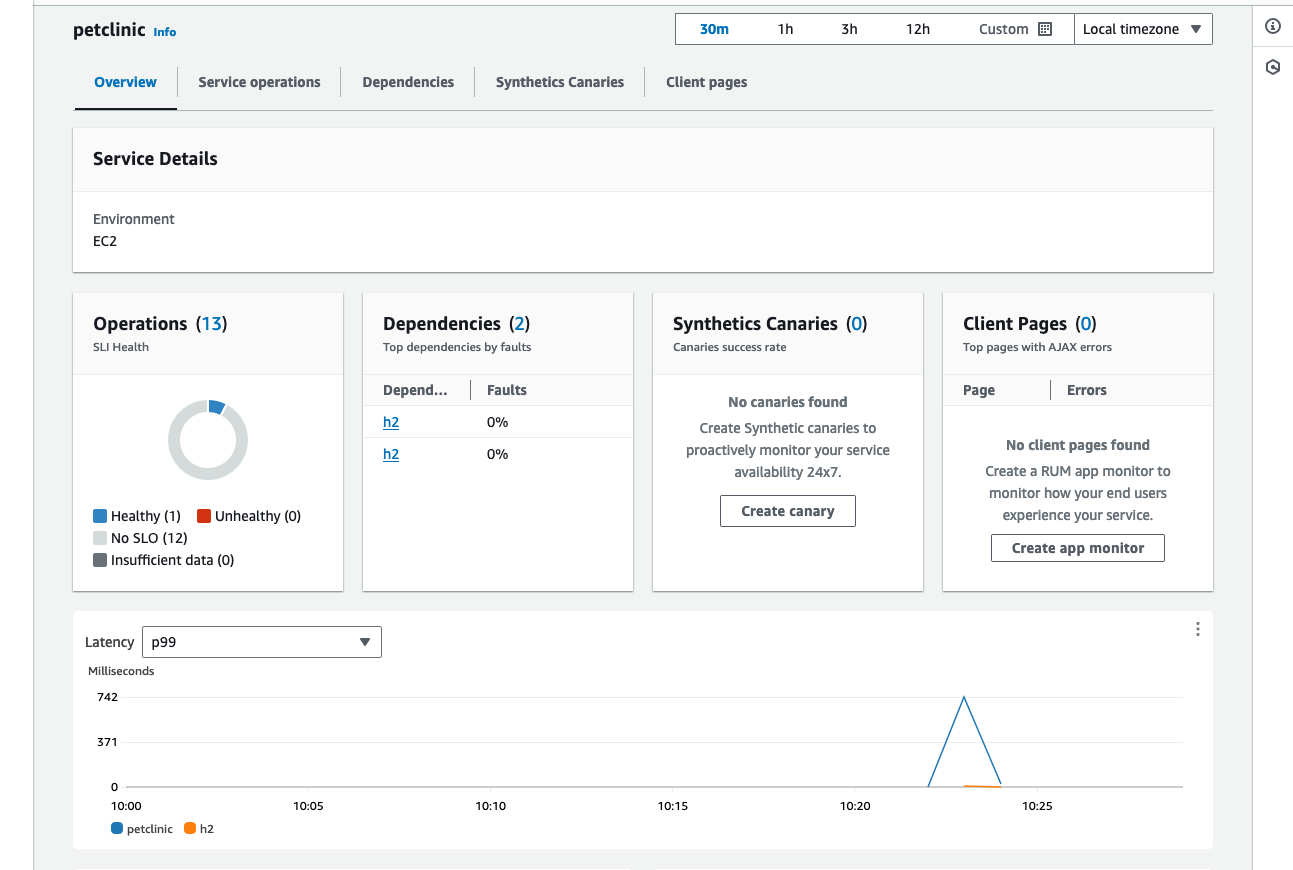
Task: Click the petclinic legend marker below the chart
Action: pos(115,828)
